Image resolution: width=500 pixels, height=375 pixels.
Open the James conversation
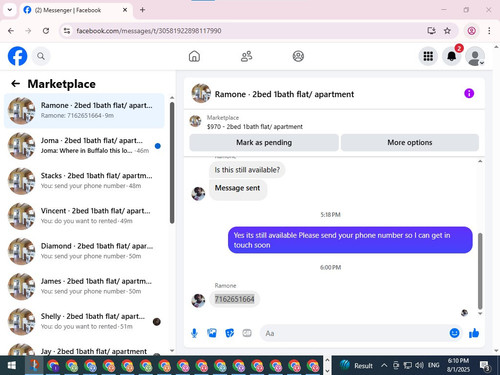point(84,286)
